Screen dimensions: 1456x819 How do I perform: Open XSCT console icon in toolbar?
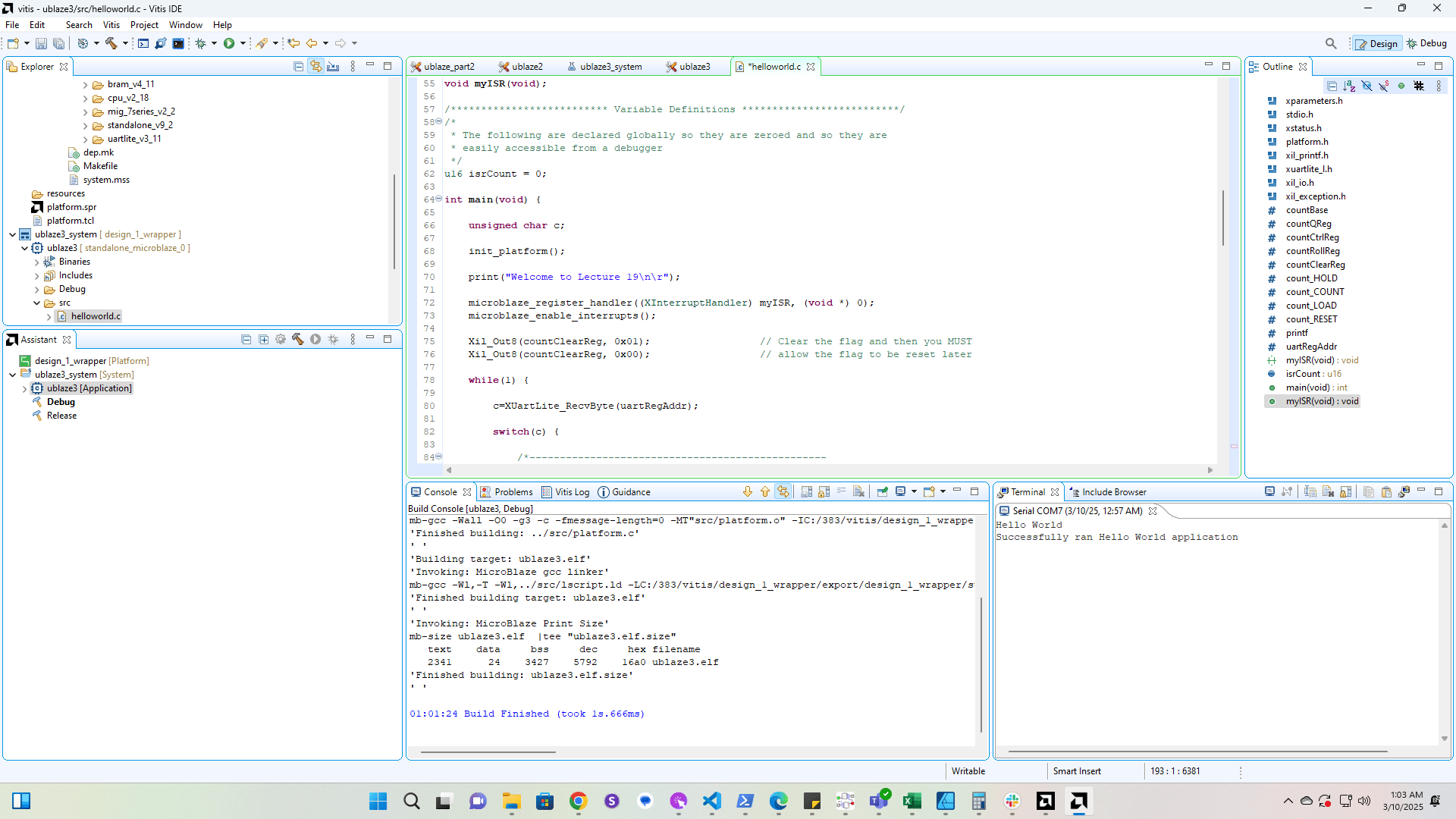tap(178, 43)
